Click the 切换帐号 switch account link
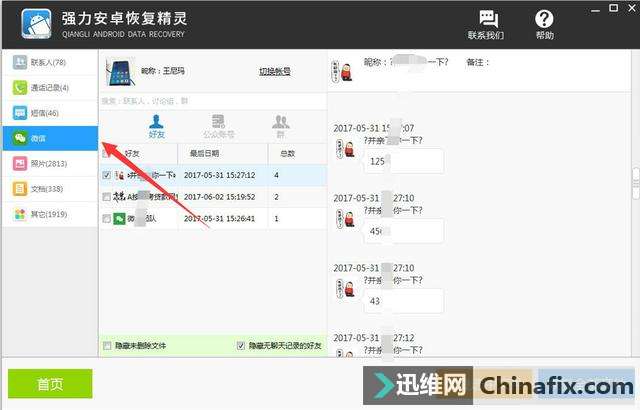This screenshot has height=410, width=640. pos(275,72)
